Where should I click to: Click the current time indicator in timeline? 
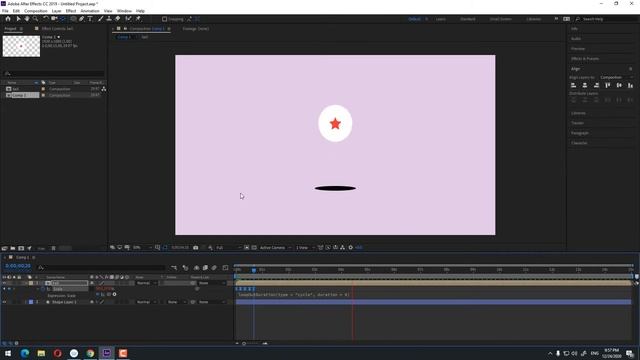(253, 270)
